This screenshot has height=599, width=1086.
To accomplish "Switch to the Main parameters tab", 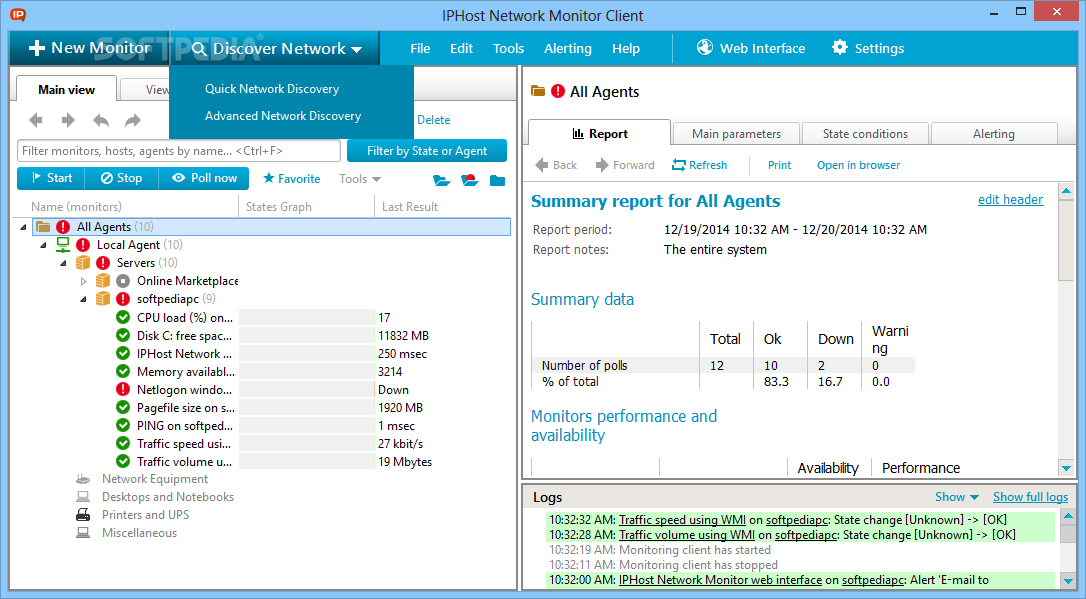I will 736,134.
